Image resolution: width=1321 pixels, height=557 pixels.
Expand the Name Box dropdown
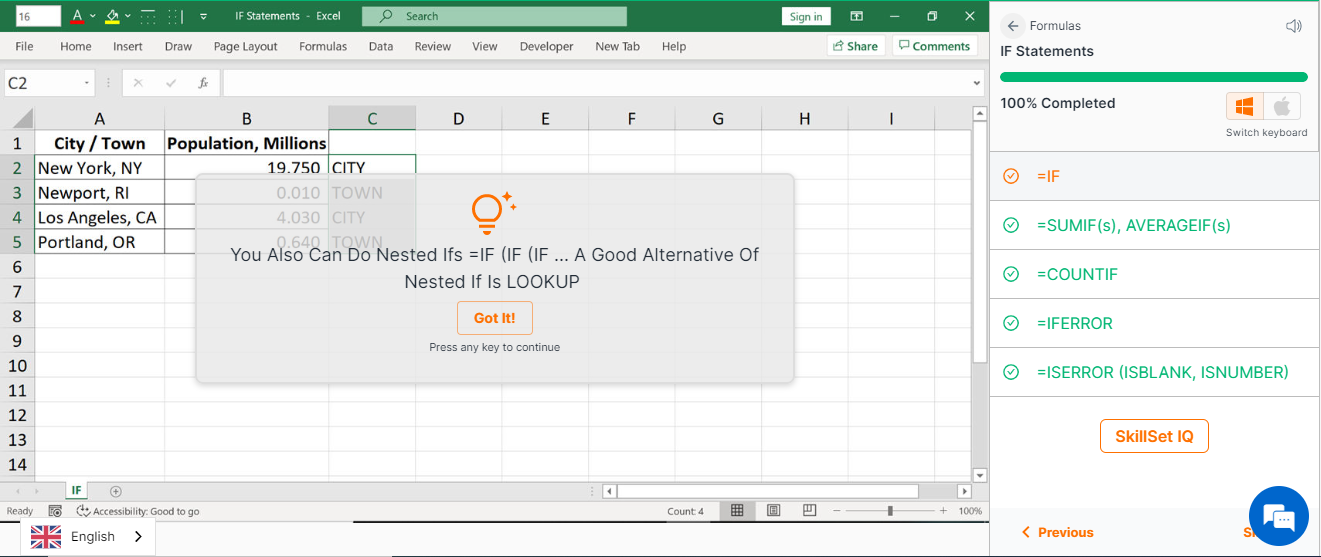click(x=88, y=83)
